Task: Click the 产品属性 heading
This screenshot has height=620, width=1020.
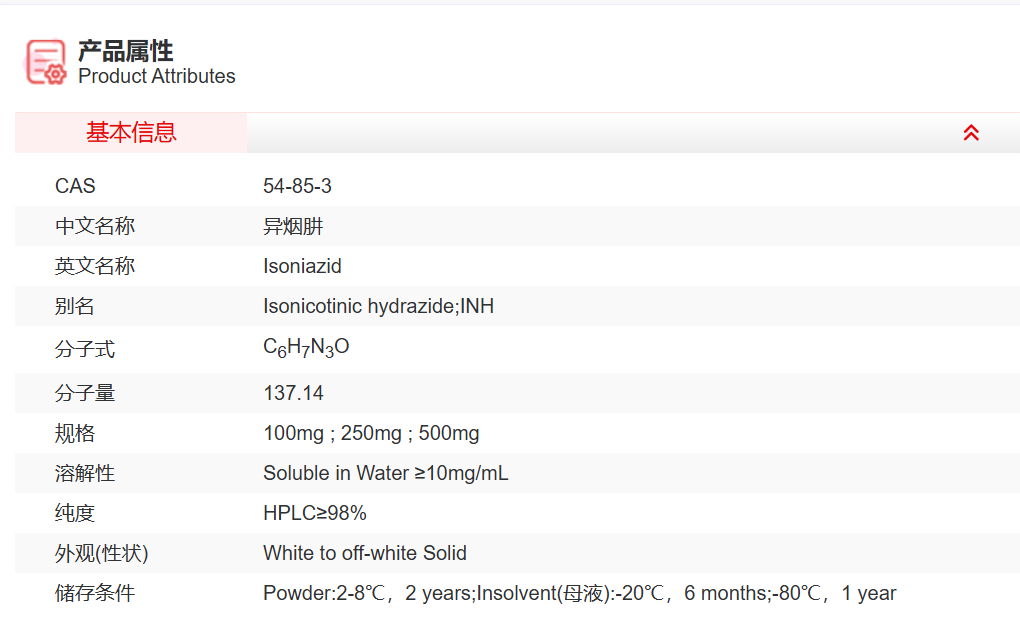Action: click(x=126, y=51)
